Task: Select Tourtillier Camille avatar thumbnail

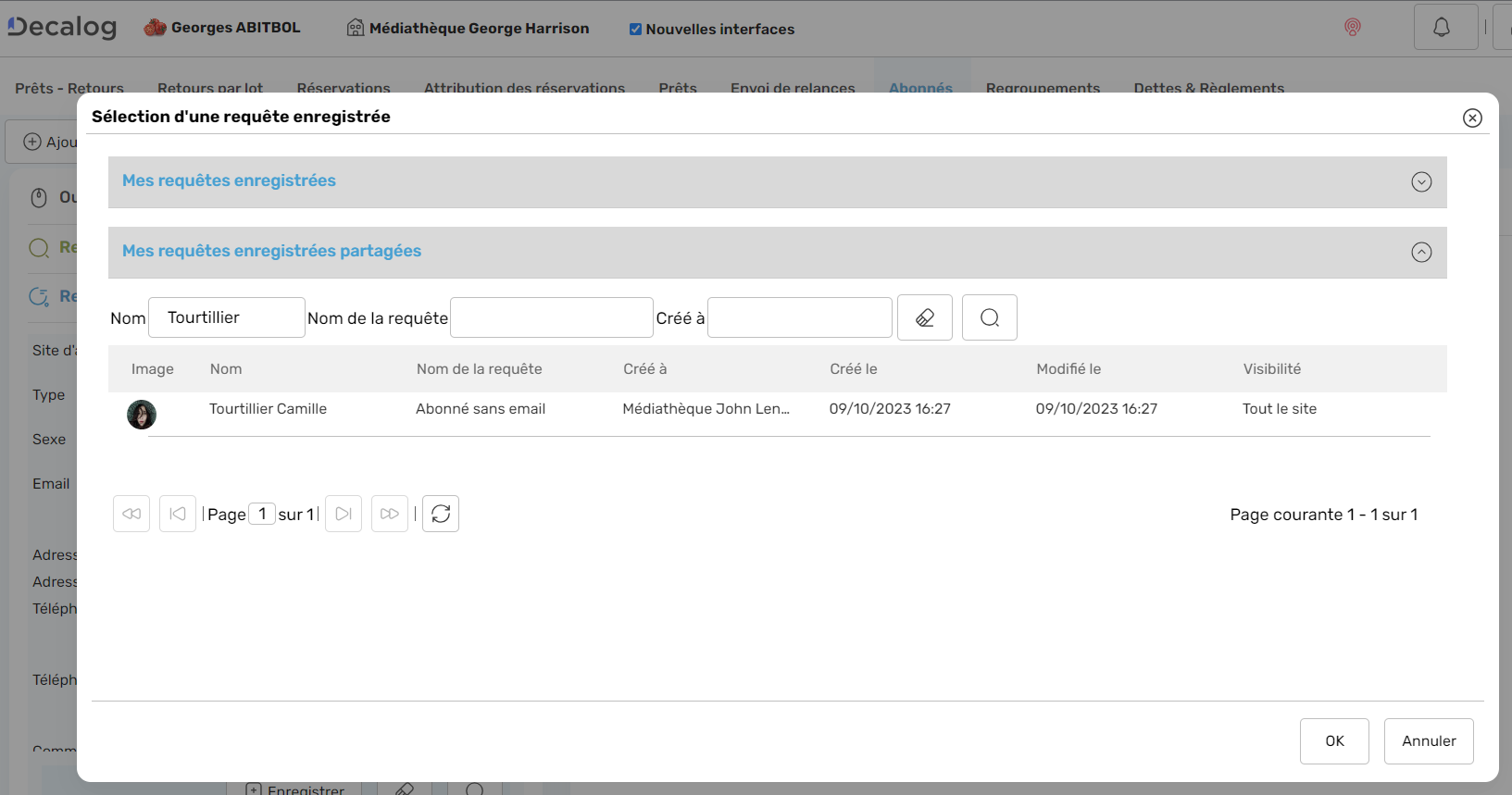Action: pos(142,415)
